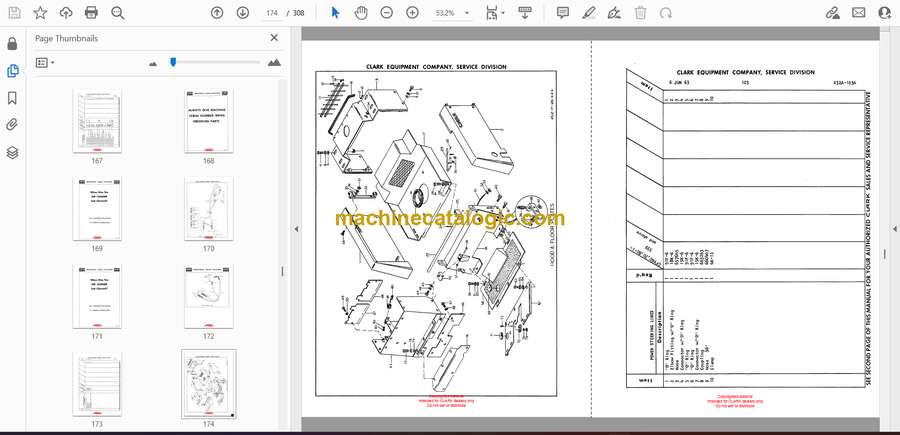This screenshot has width=900, height=435.
Task: Open the fit page options tool
Action: click(x=492, y=13)
